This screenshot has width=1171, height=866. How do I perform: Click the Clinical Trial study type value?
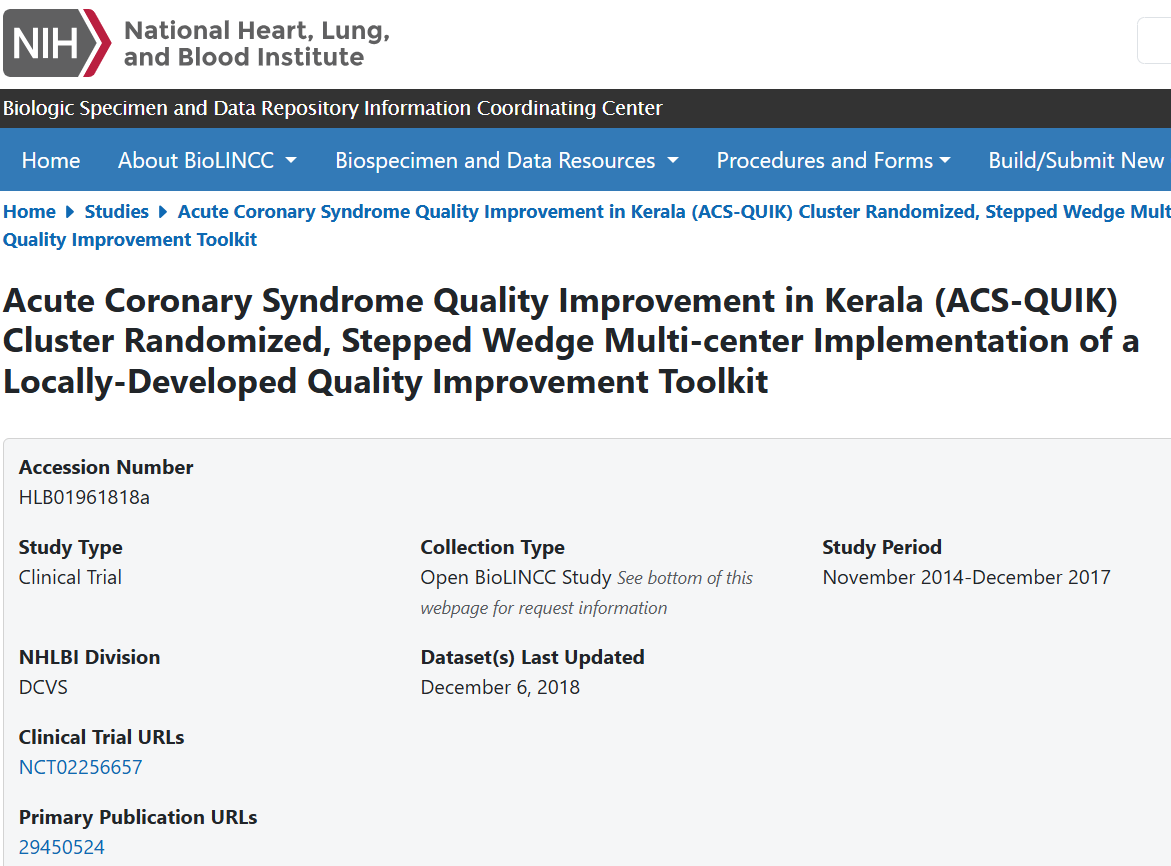[x=70, y=577]
